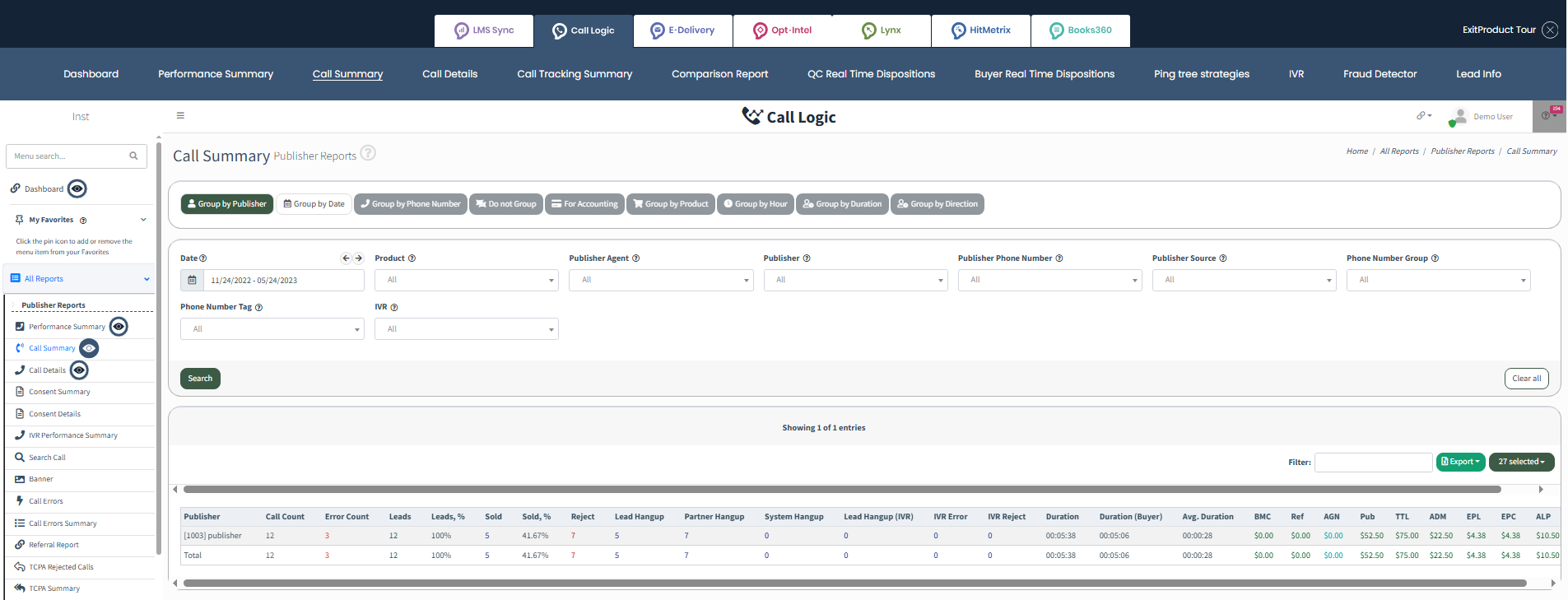The height and width of the screenshot is (600, 1568).
Task: Click the top horizontal table scrollbar
Action: [x=841, y=490]
